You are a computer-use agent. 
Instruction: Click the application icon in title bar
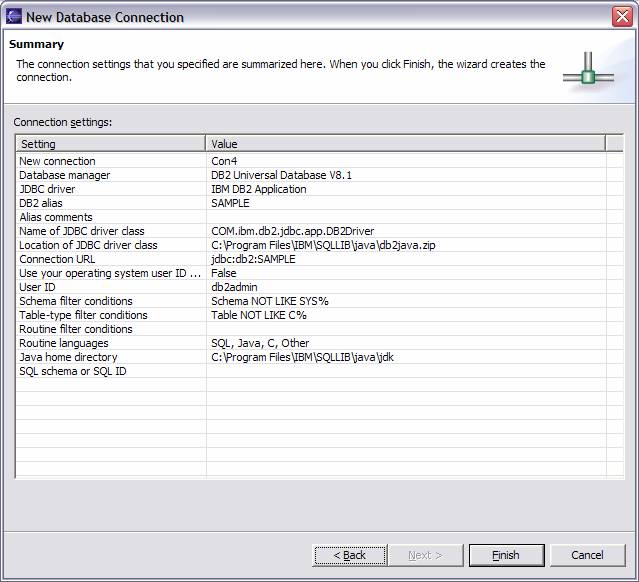(x=13, y=17)
